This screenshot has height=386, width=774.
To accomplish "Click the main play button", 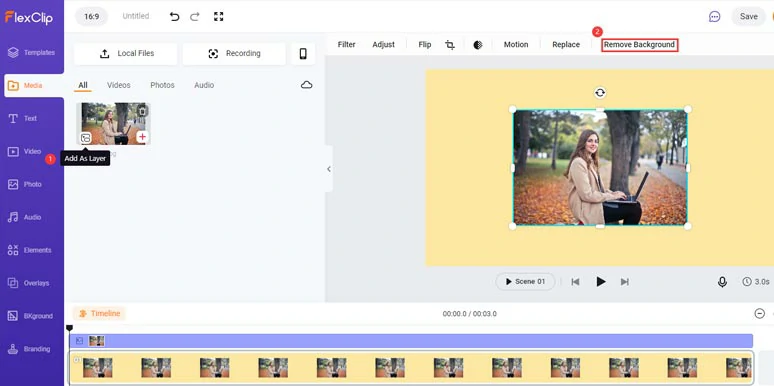I will (x=600, y=282).
